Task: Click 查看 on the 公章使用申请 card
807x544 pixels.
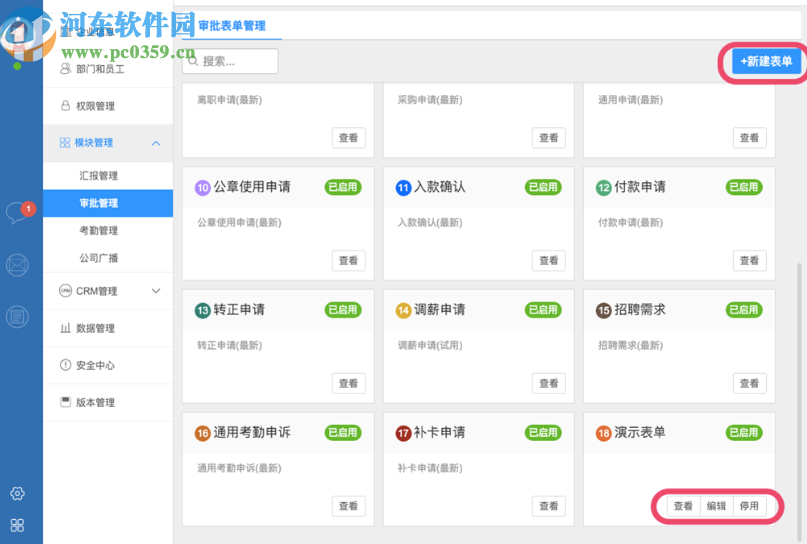Action: tap(348, 260)
